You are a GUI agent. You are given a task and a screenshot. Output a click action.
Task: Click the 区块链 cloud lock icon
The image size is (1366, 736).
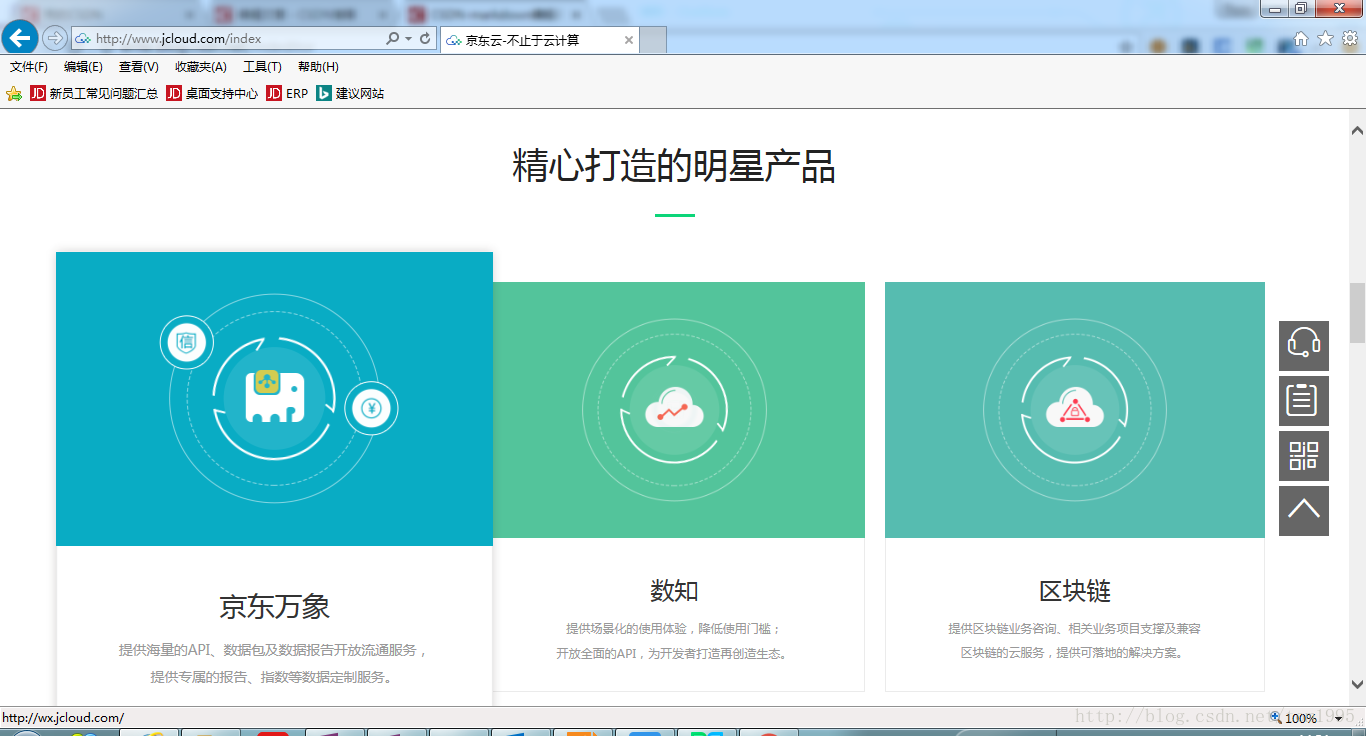pos(1075,409)
